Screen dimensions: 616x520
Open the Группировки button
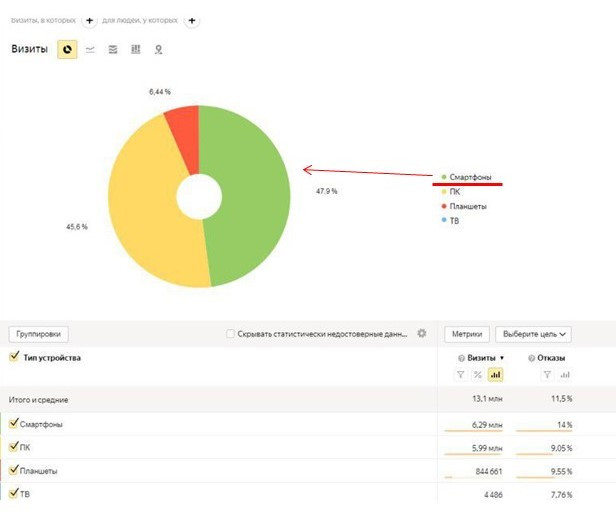click(x=38, y=334)
